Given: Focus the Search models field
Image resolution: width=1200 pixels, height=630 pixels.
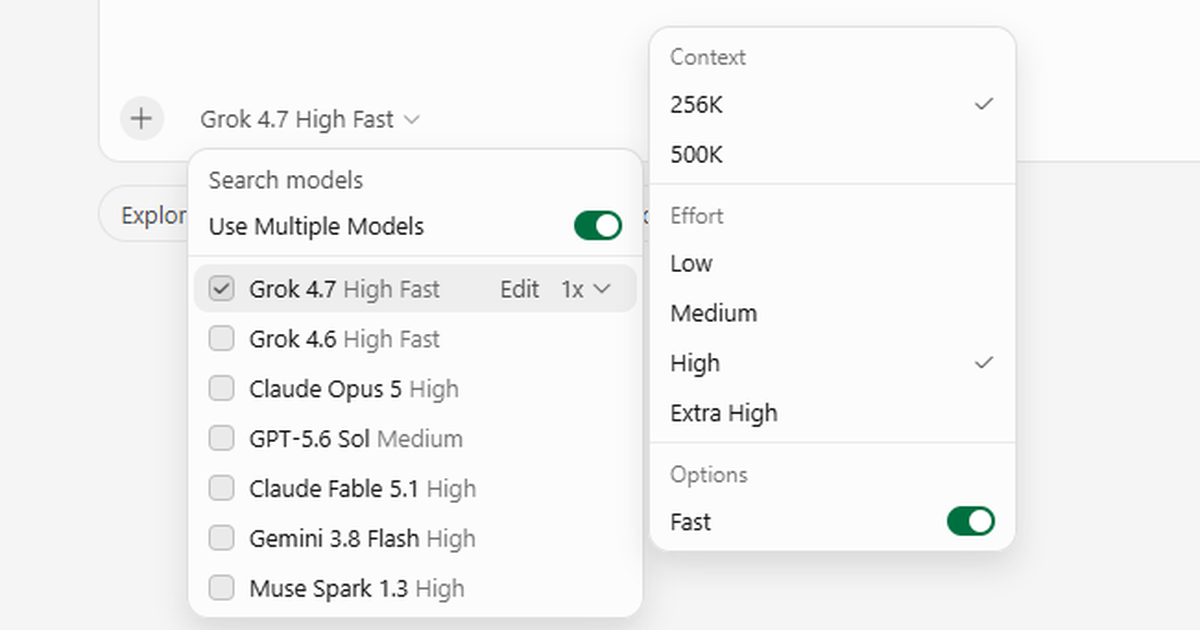Looking at the screenshot, I should pos(415,180).
